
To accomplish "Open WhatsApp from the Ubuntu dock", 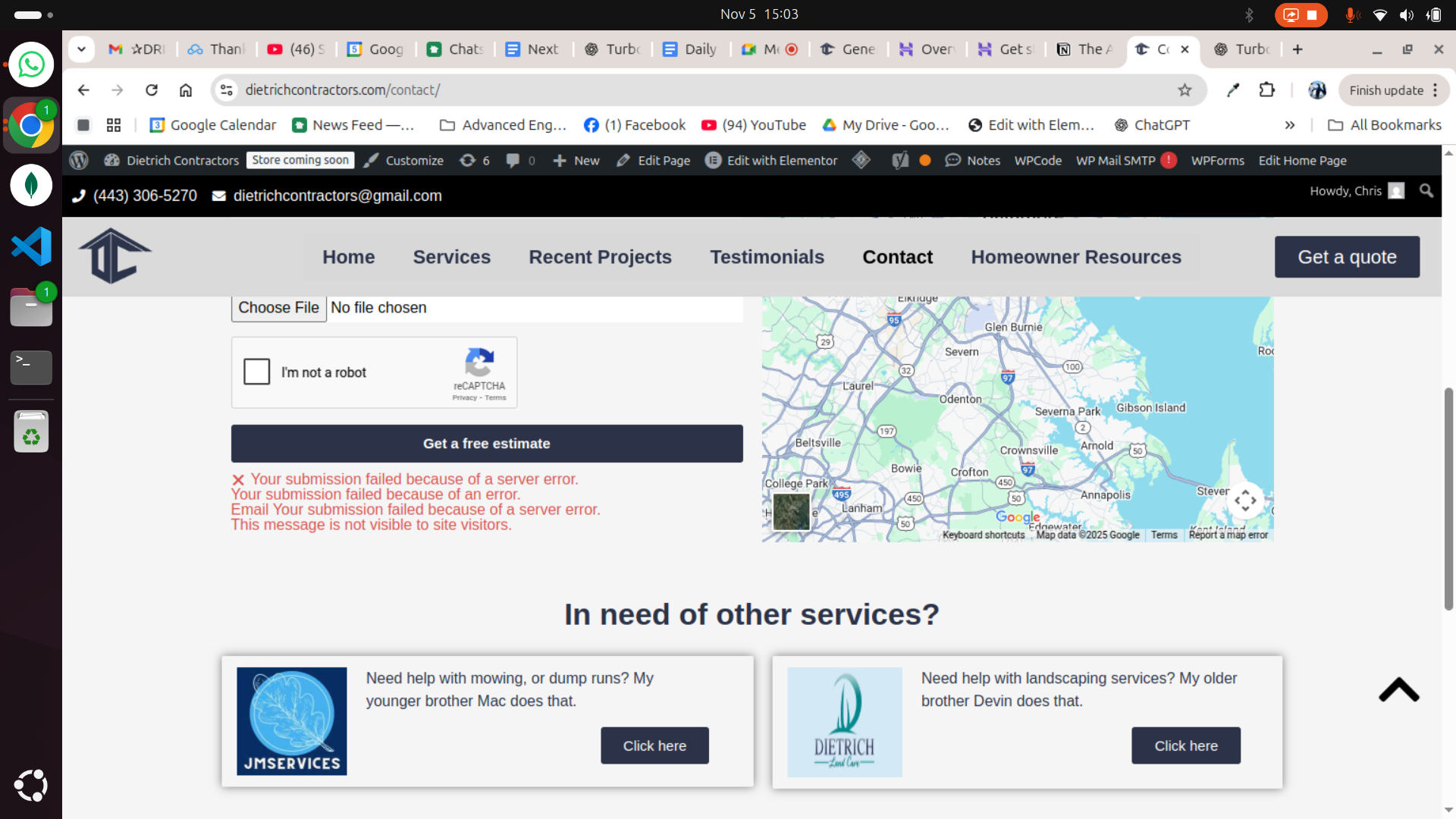I will coord(31,64).
